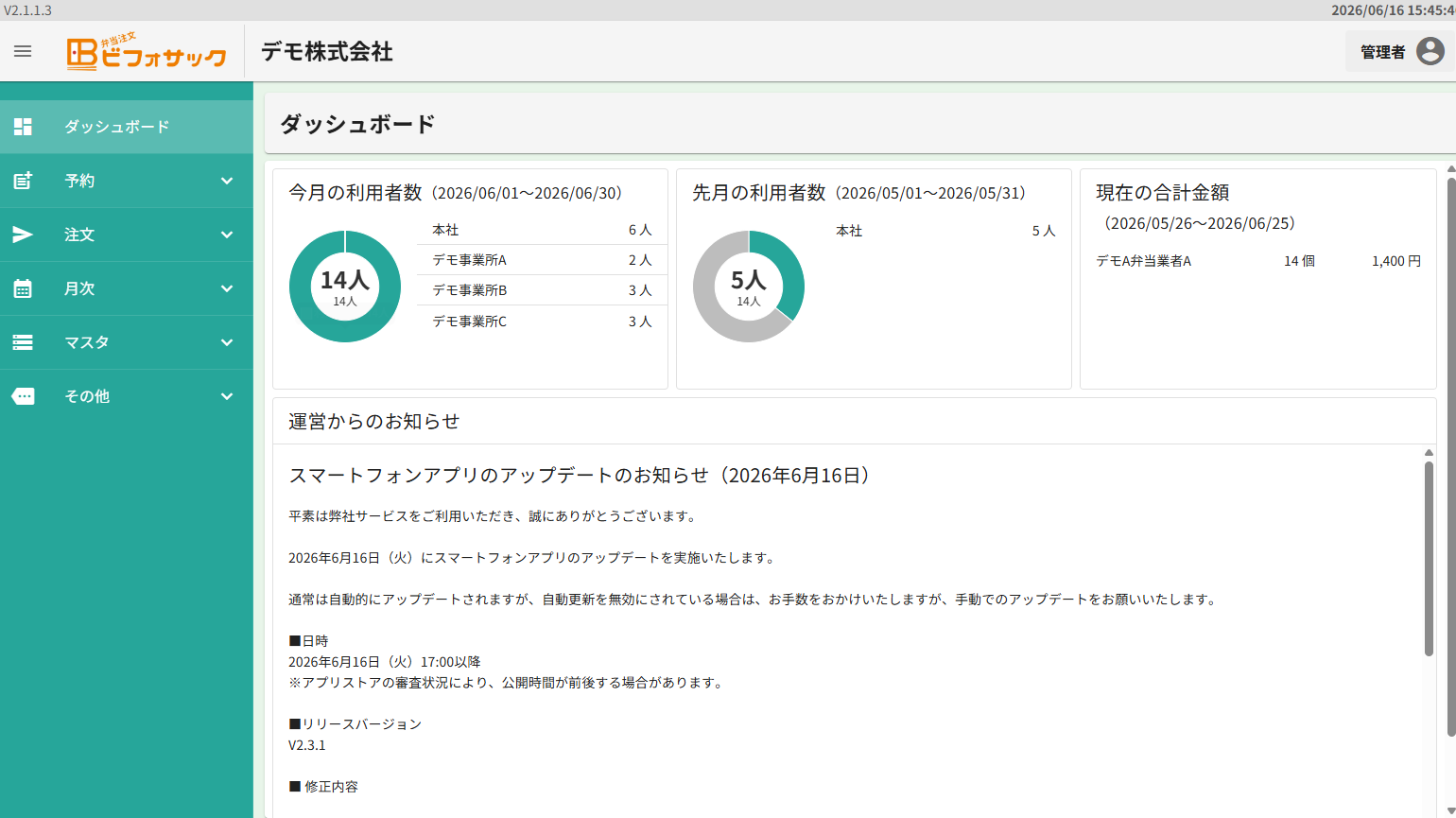The height and width of the screenshot is (818, 1456).
Task: Open the hamburger navigation menu
Action: [x=23, y=51]
